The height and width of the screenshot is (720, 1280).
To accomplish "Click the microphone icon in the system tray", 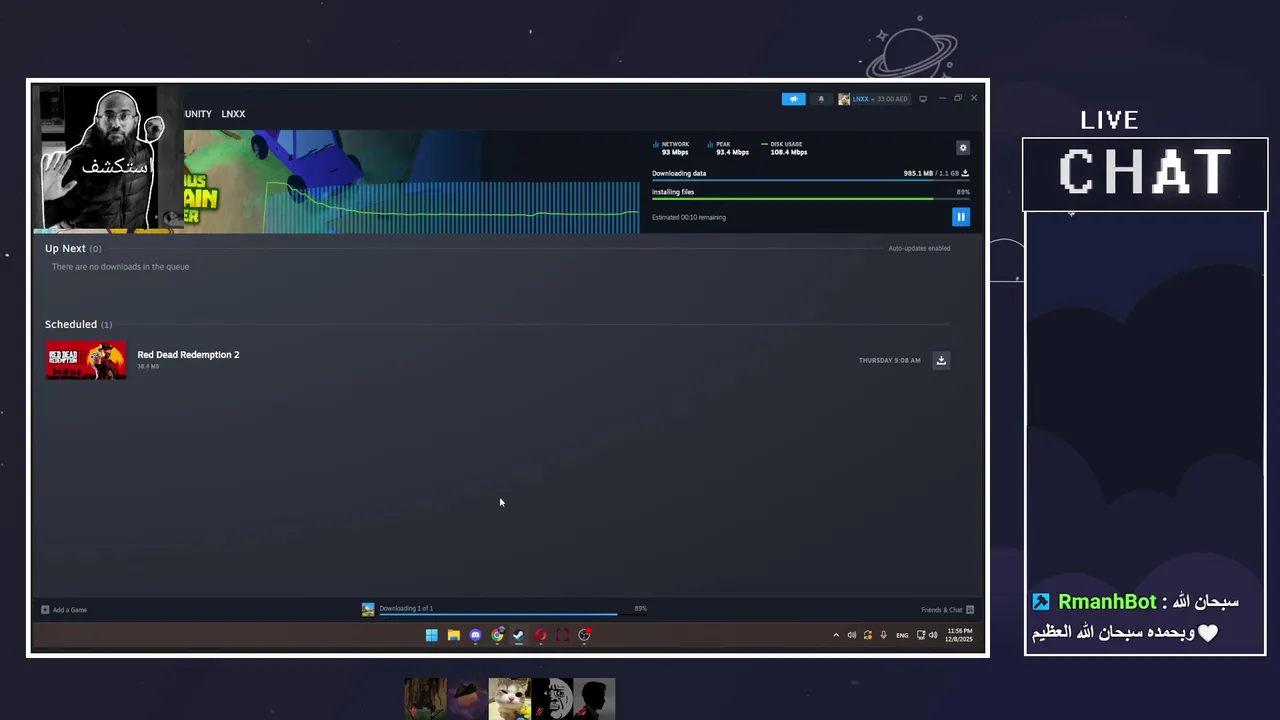I will coord(883,635).
